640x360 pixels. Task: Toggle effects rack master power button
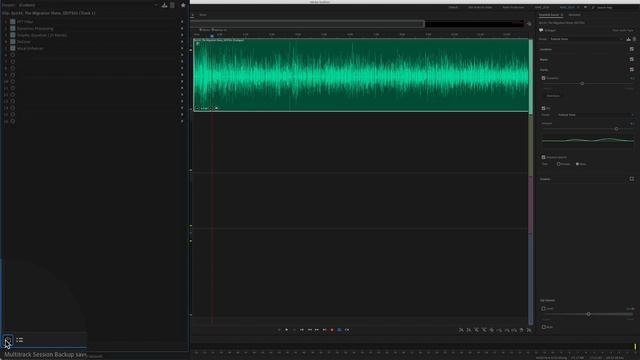pos(8,340)
